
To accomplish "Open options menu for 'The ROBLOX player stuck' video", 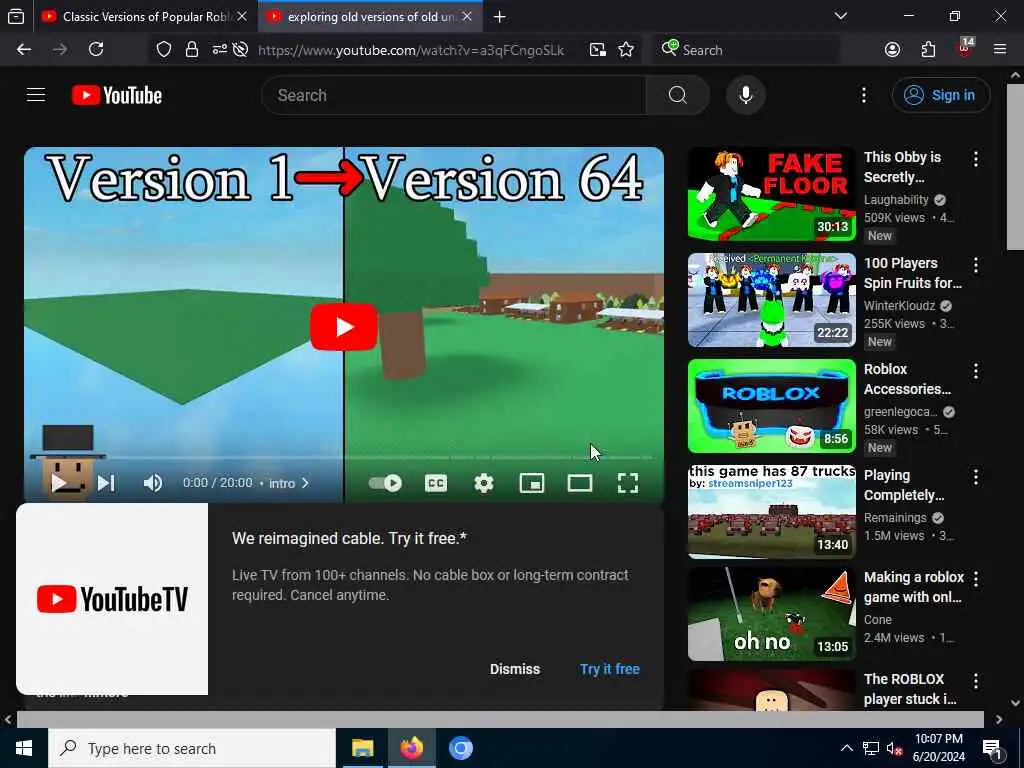I will click(x=976, y=680).
